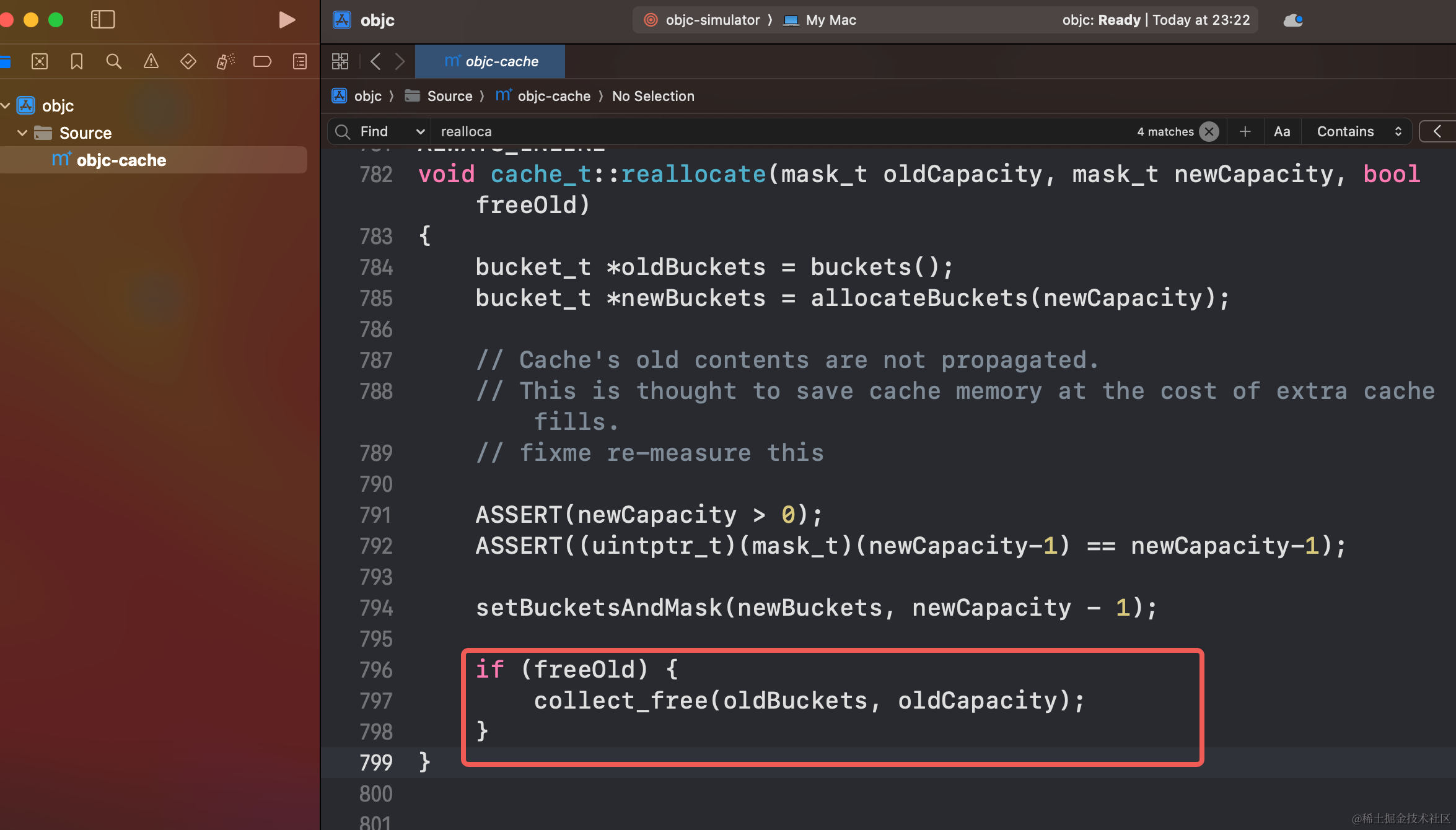Image resolution: width=1456 pixels, height=830 pixels.
Task: Click the Run play button
Action: 286,20
